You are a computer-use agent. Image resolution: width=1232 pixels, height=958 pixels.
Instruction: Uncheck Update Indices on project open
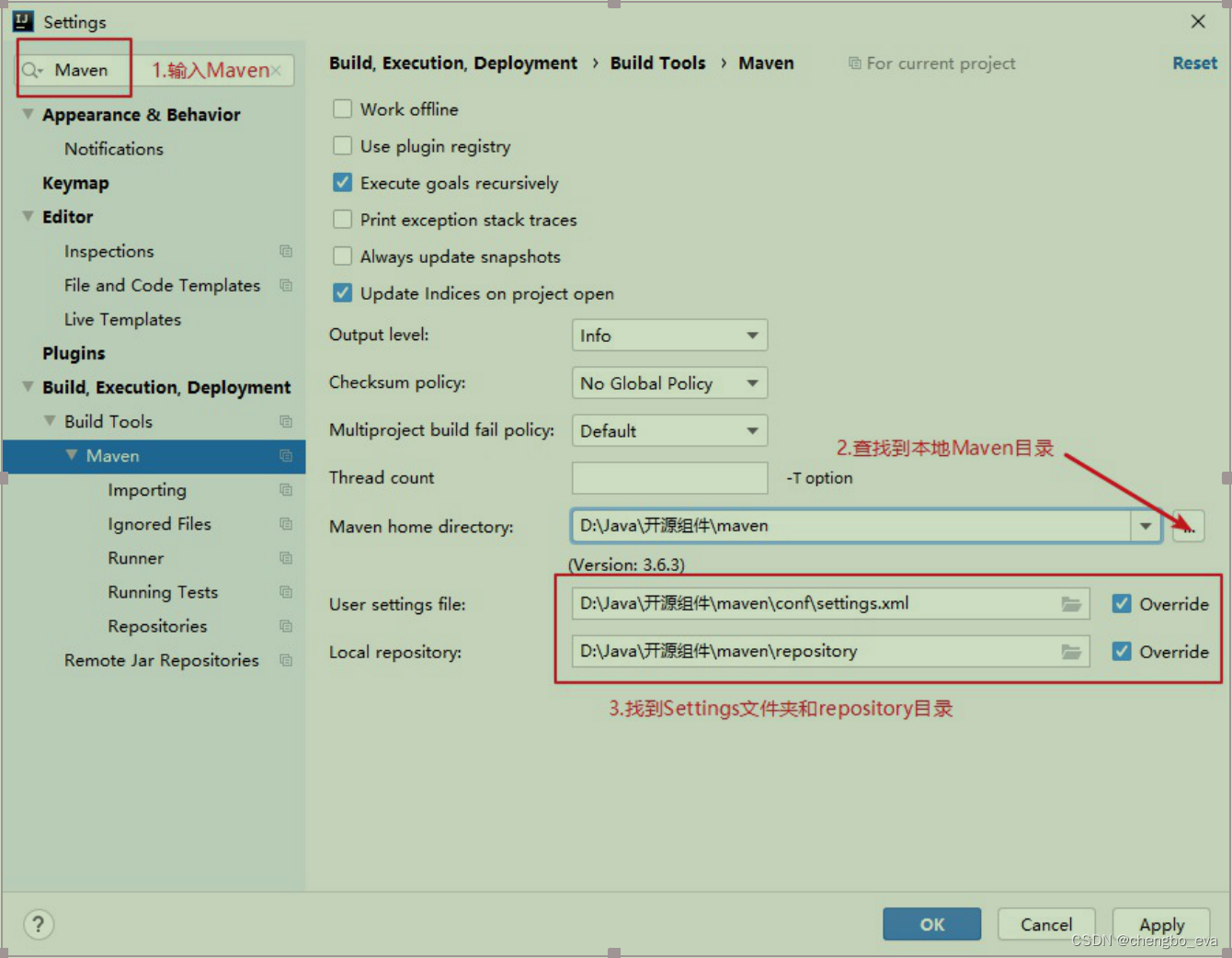(342, 292)
